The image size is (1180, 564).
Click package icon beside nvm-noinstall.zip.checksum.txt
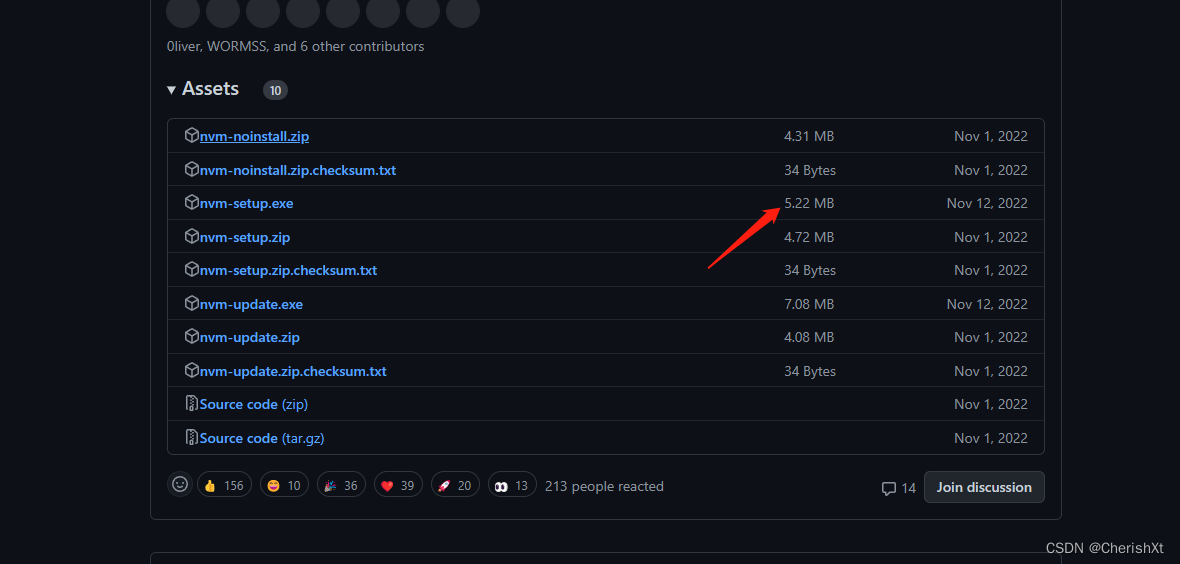pos(191,169)
